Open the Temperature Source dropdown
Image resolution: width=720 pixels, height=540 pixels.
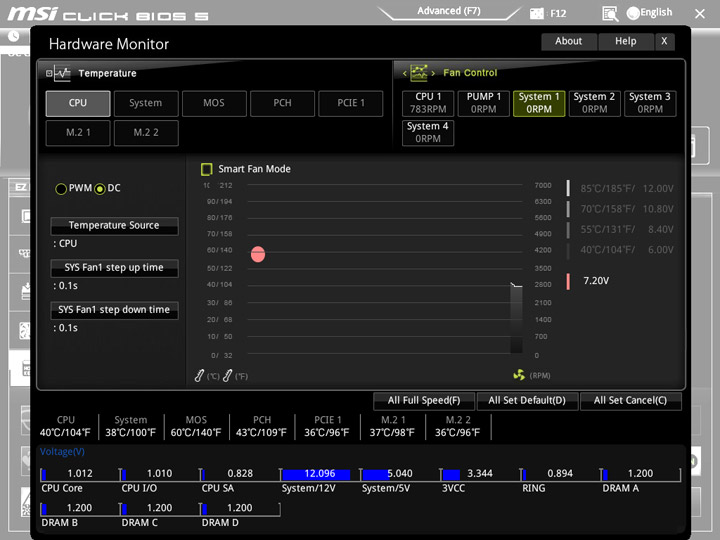pos(114,225)
